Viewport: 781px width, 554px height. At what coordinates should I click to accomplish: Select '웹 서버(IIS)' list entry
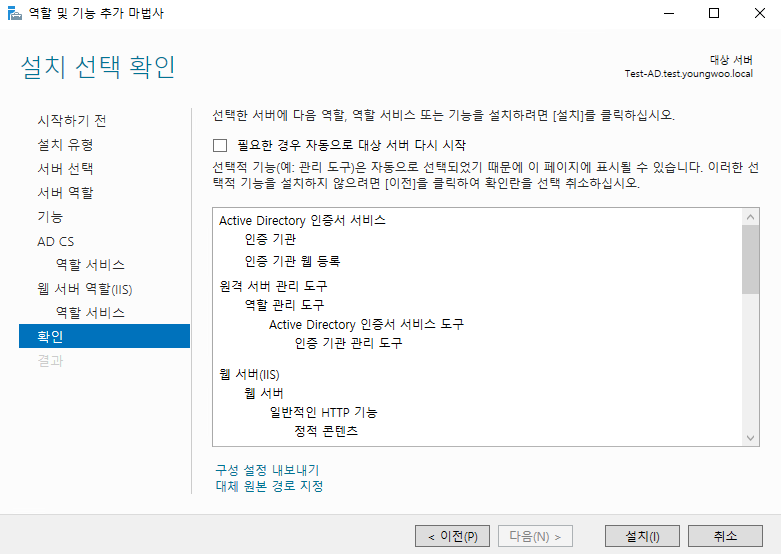pos(250,375)
